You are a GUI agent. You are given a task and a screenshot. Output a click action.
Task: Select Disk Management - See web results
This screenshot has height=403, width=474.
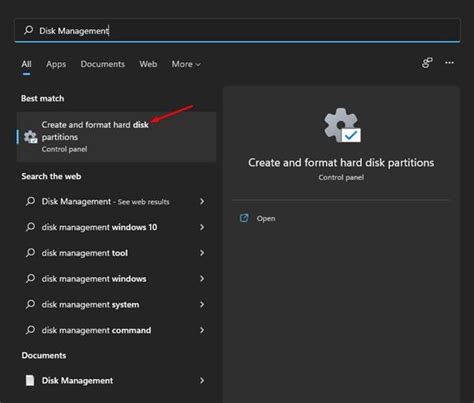(x=115, y=201)
